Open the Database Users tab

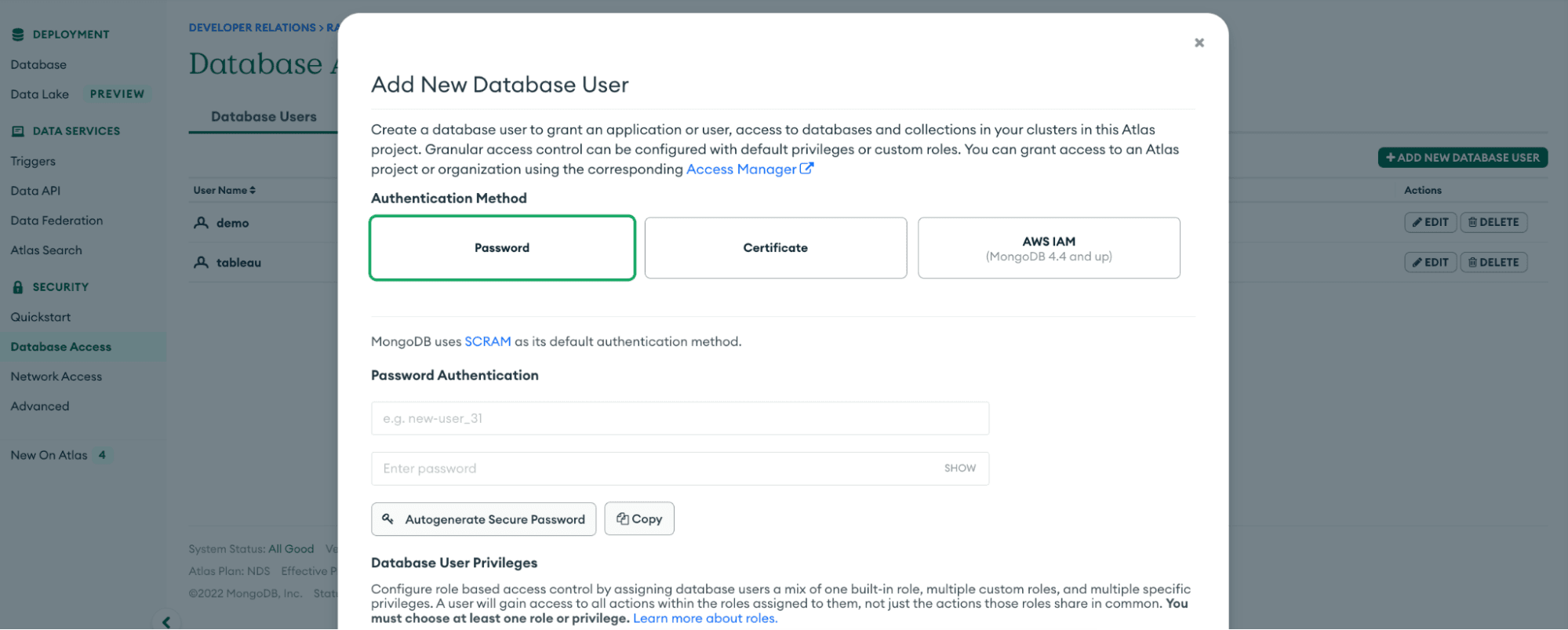point(264,117)
